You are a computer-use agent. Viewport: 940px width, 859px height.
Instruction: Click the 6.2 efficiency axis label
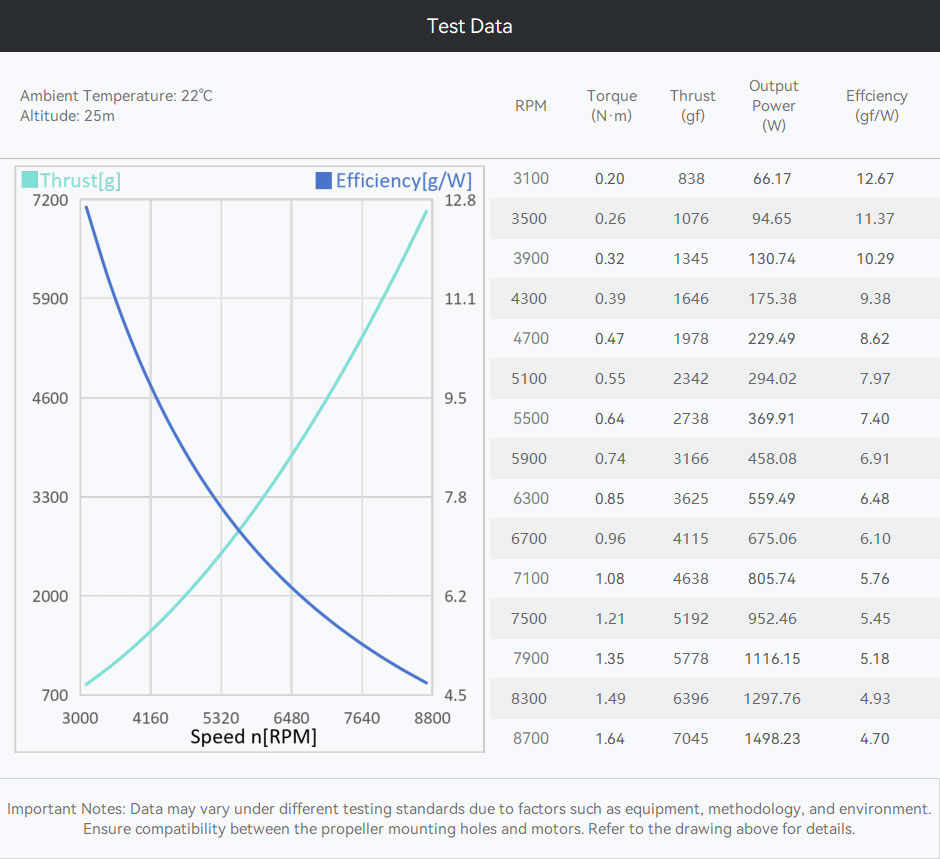[x=455, y=596]
